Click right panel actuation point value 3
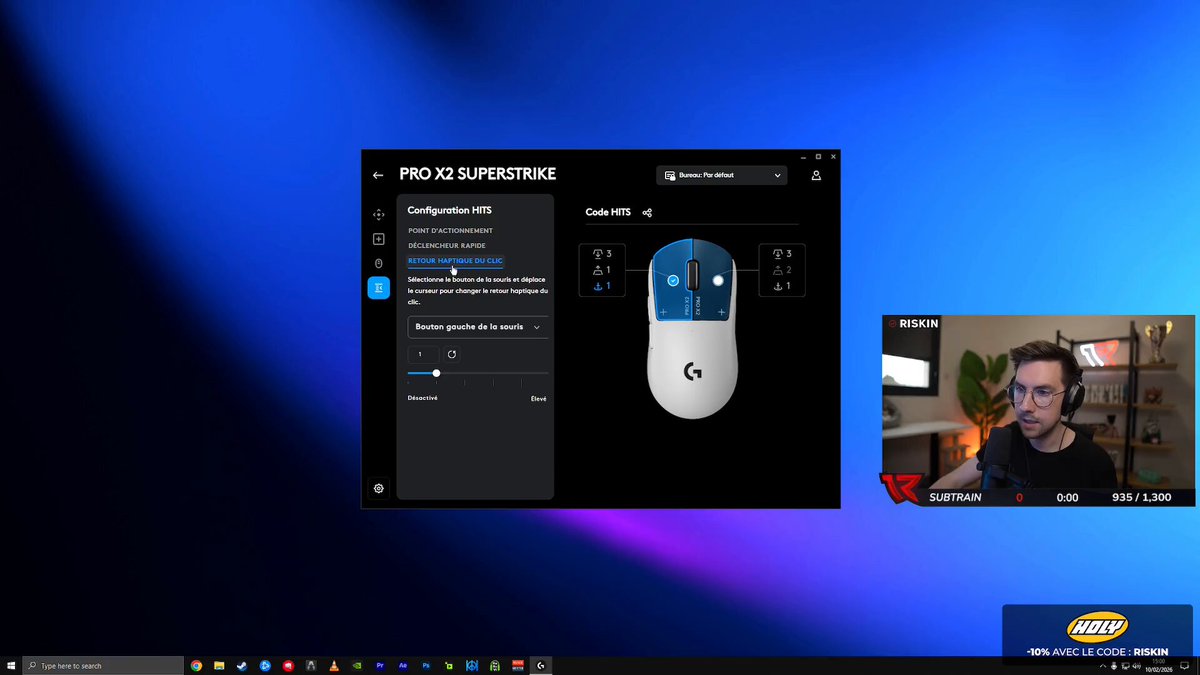The width and height of the screenshot is (1200, 675). (x=788, y=254)
